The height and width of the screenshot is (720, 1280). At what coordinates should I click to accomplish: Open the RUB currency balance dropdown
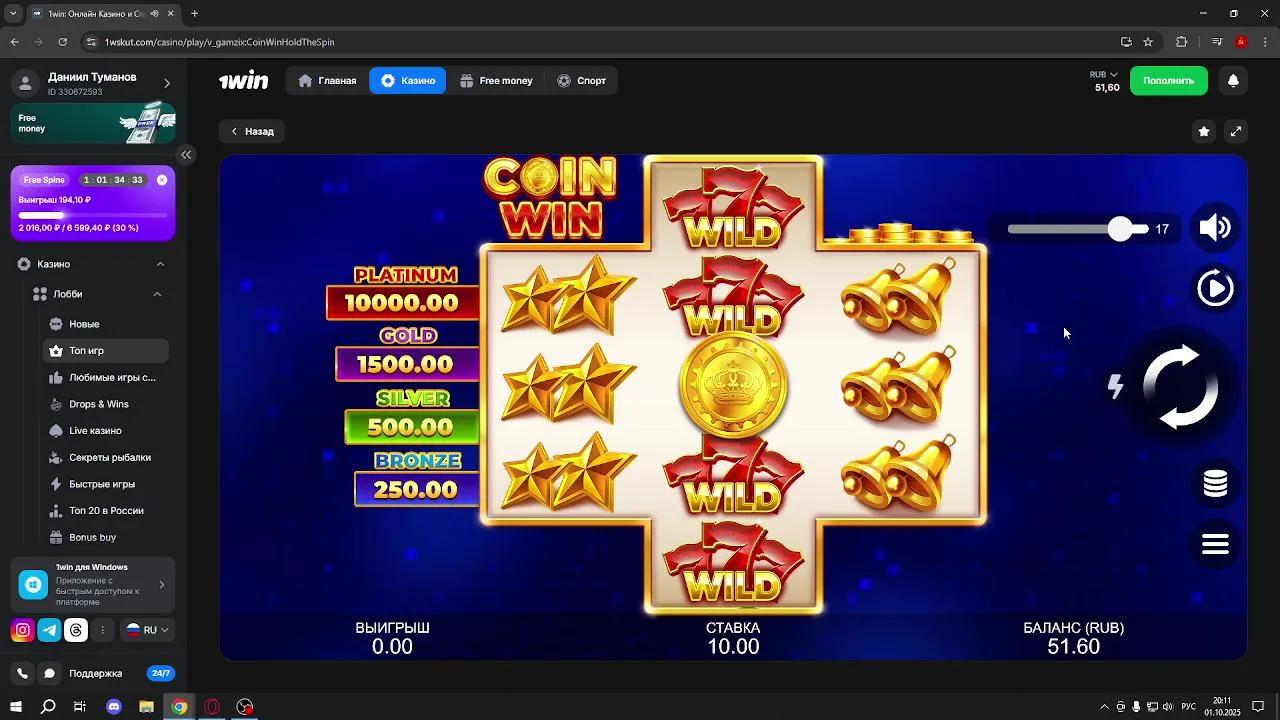(1104, 74)
